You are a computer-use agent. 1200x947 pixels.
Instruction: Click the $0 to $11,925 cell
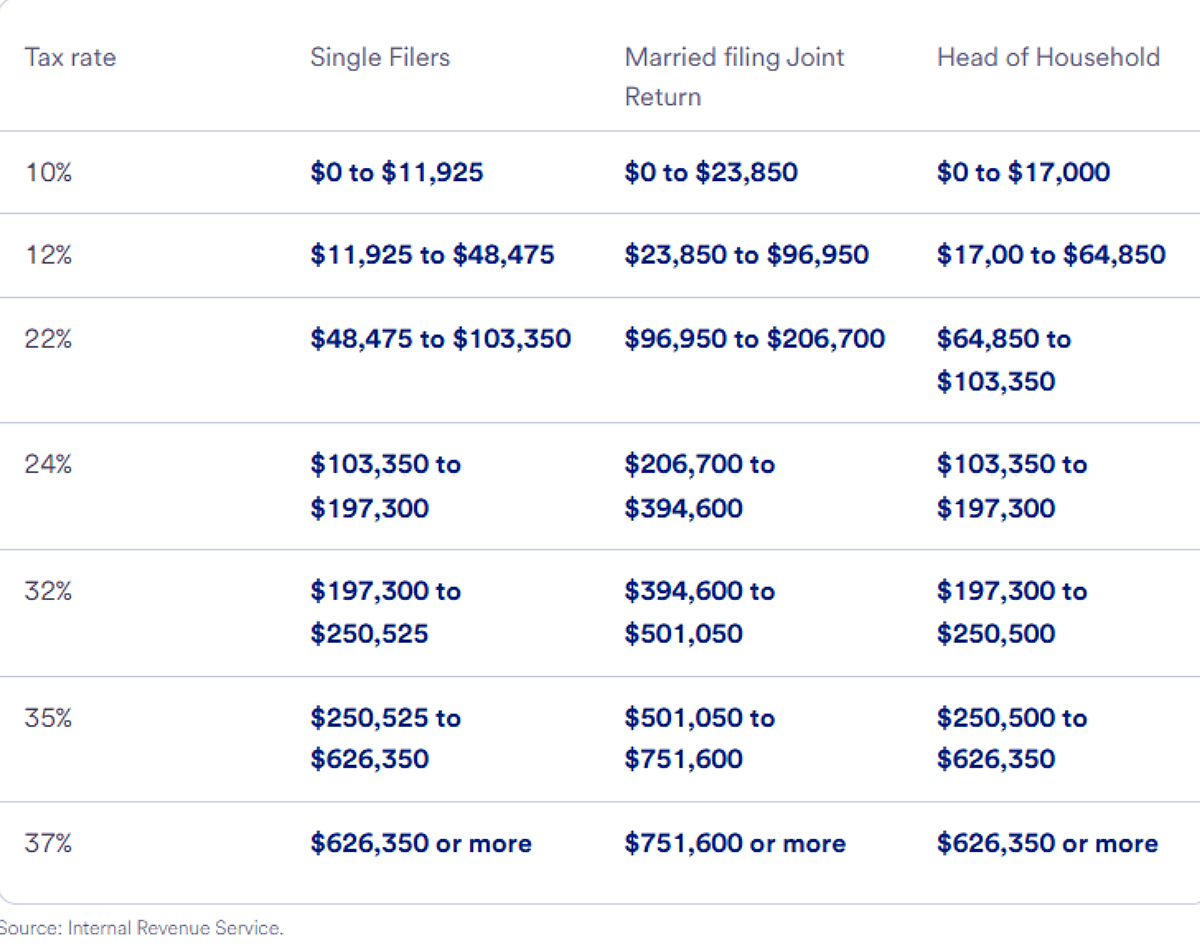click(x=396, y=172)
